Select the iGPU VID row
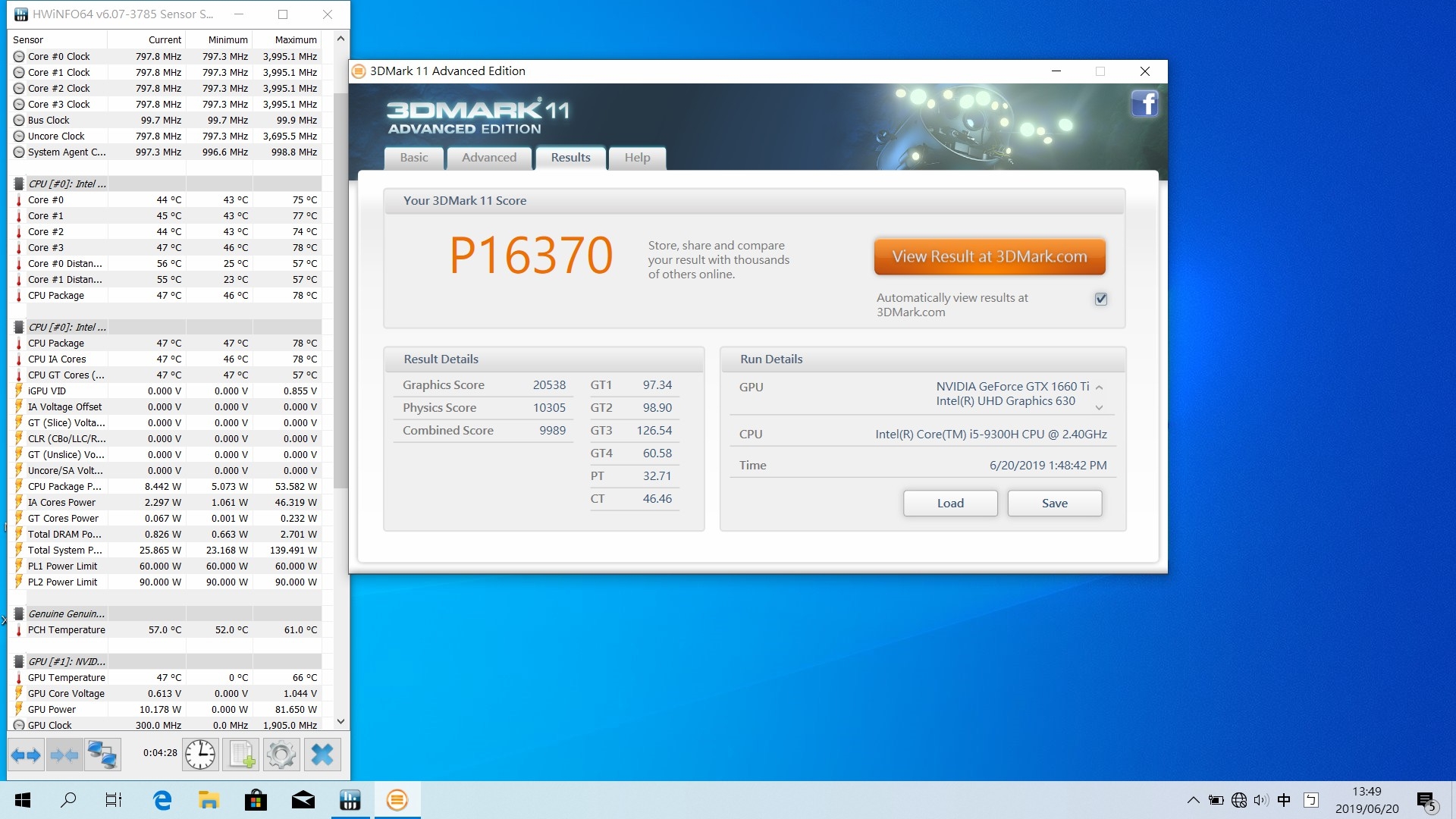This screenshot has height=819, width=1456. click(165, 391)
